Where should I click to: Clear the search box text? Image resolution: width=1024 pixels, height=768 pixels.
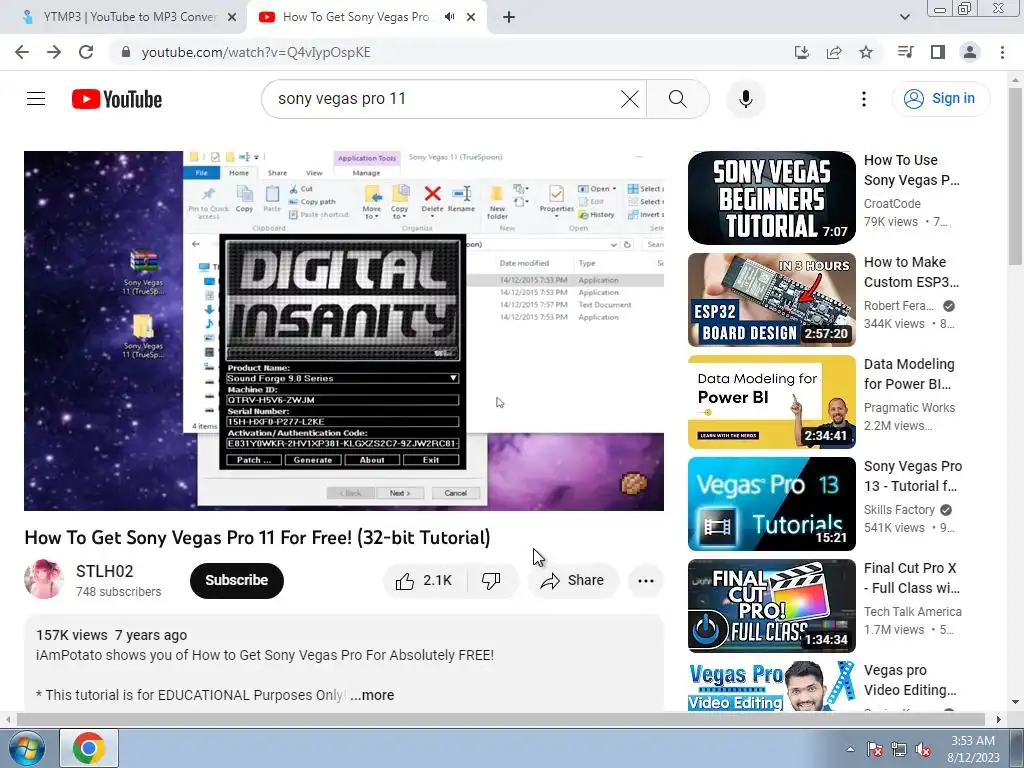(x=630, y=99)
